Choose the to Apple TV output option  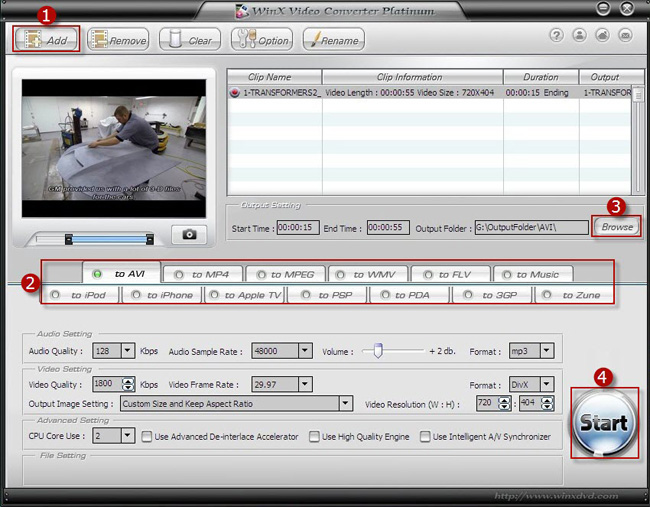point(245,295)
